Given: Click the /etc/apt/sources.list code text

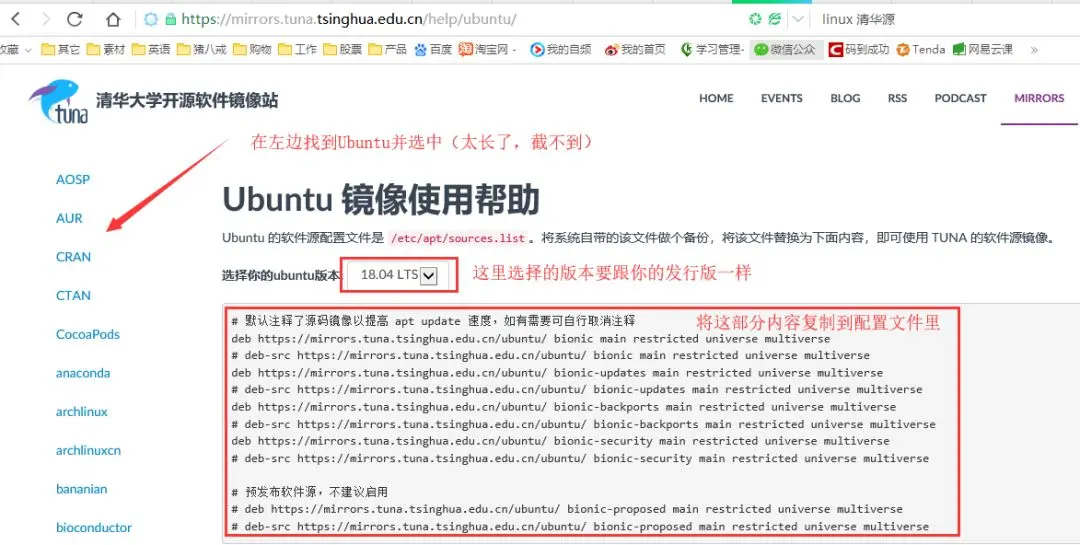Looking at the screenshot, I should [x=458, y=238].
